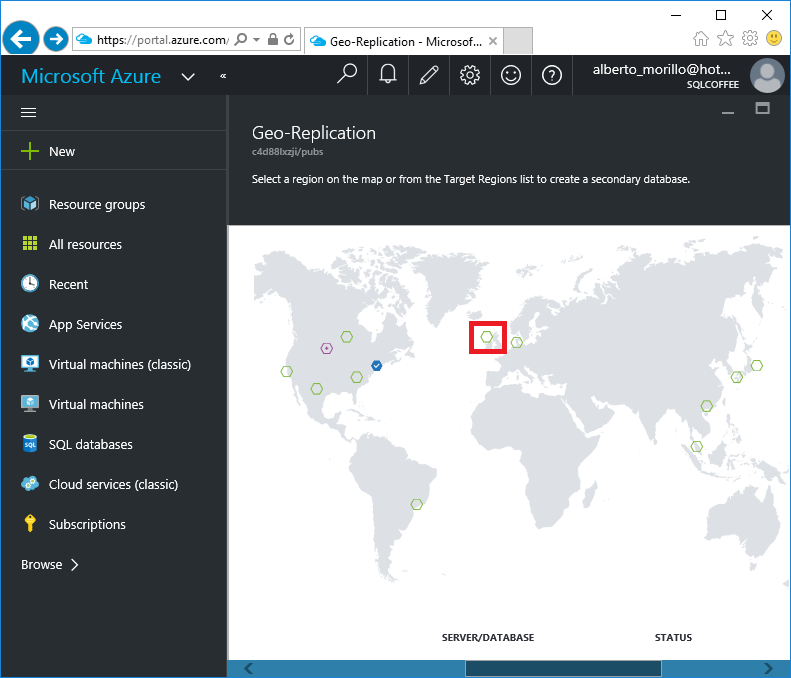Screen dimensions: 791x678
Task: Click New in the sidebar
Action: coord(113,151)
